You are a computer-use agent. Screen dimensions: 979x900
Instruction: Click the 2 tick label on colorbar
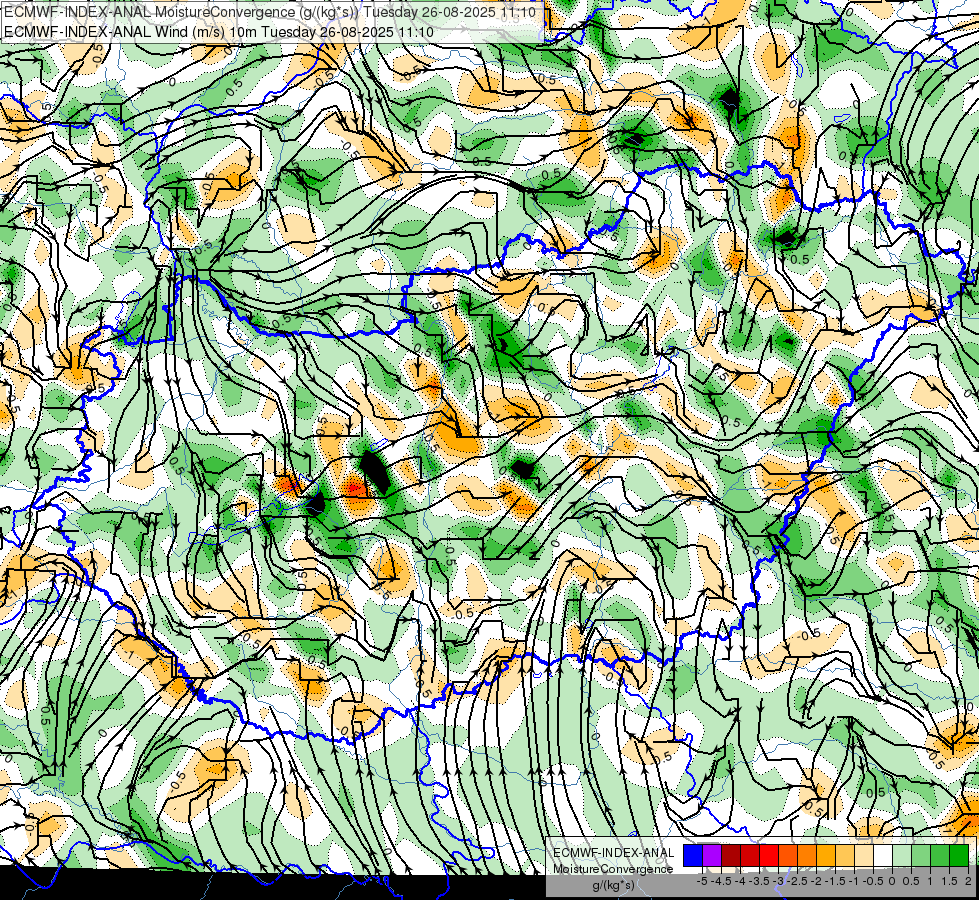tap(968, 881)
